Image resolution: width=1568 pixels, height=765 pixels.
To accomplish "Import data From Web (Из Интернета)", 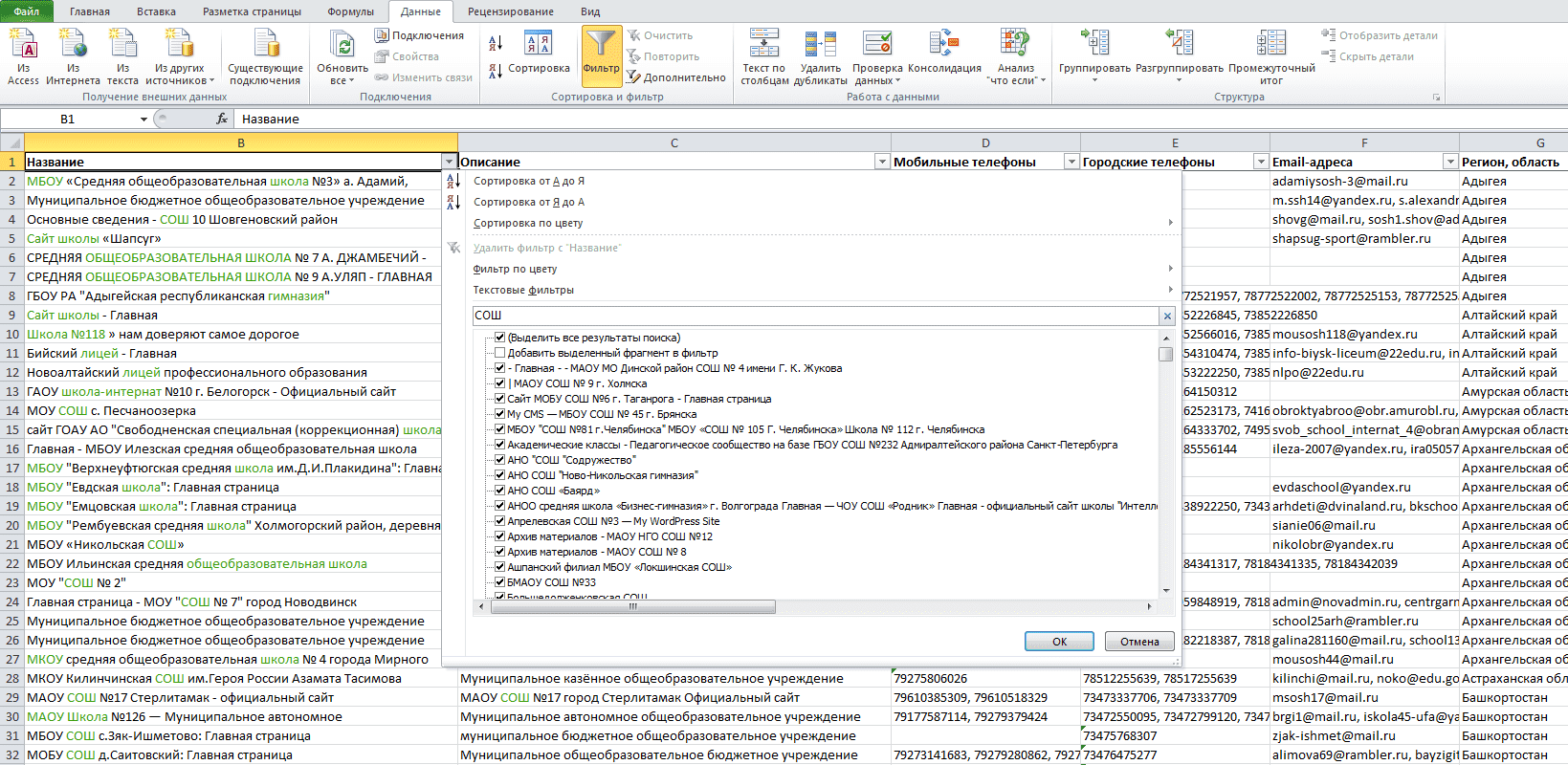I will tap(73, 57).
